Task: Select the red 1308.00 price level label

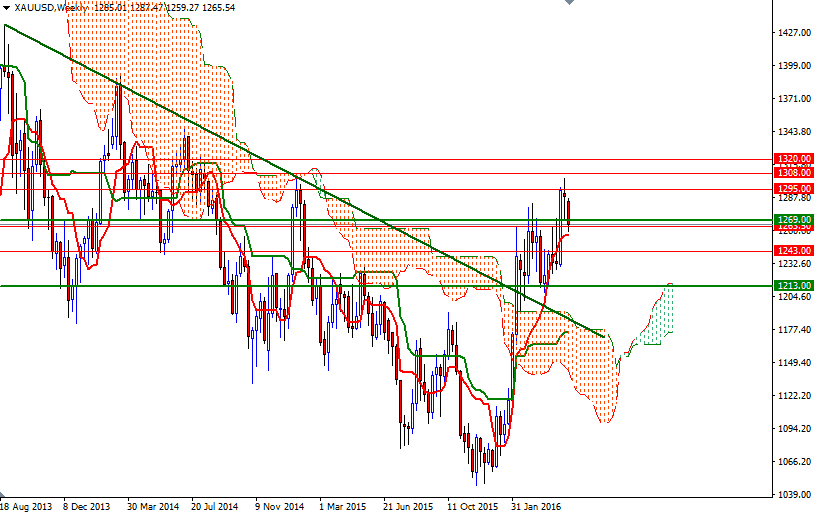Action: [x=793, y=173]
